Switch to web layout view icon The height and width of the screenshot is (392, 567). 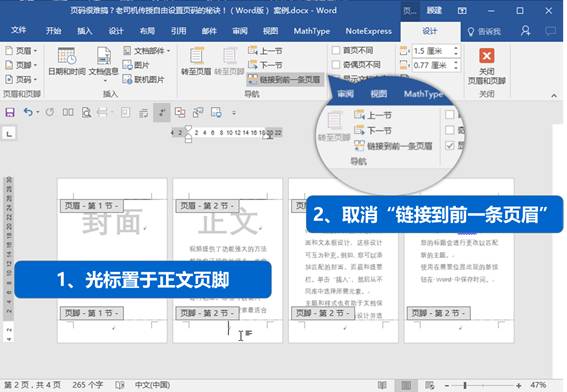(x=430, y=385)
